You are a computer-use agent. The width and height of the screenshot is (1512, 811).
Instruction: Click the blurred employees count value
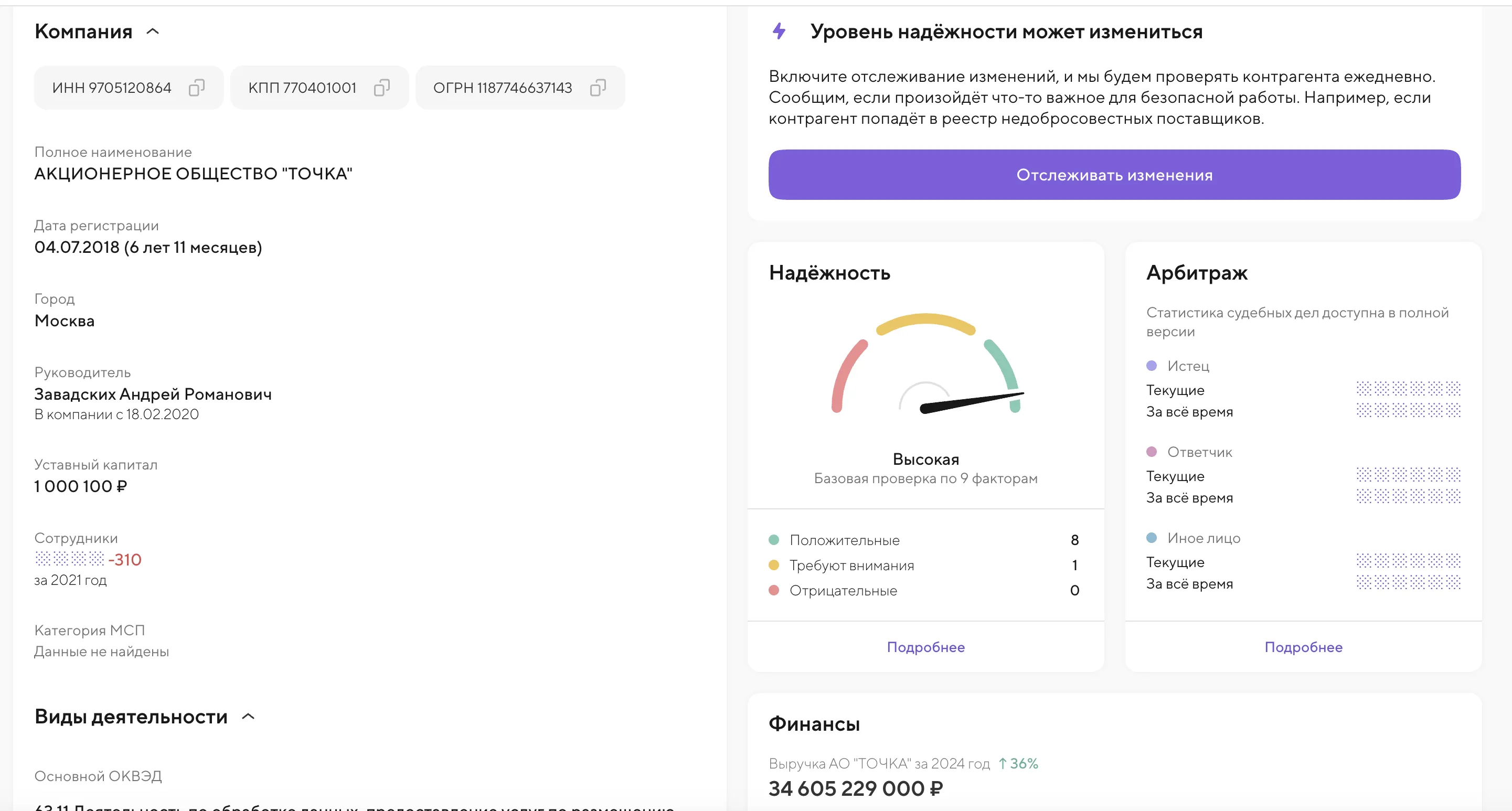69,559
